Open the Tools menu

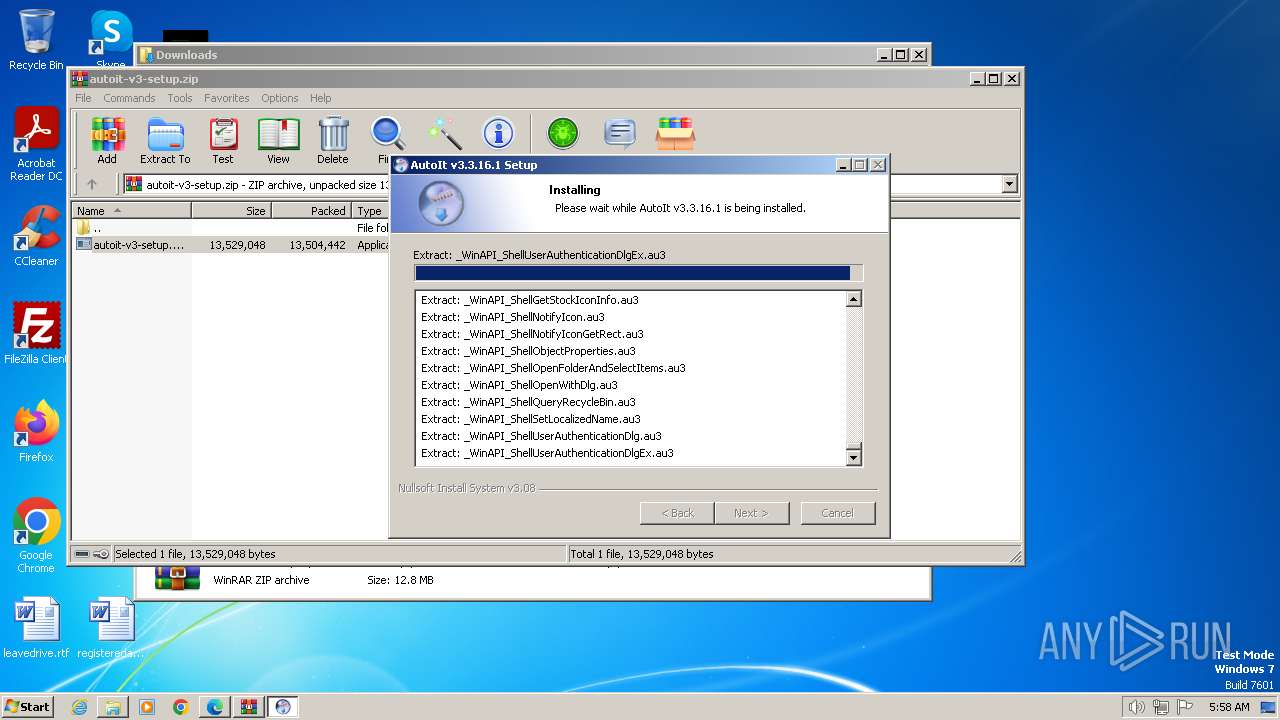[x=180, y=98]
